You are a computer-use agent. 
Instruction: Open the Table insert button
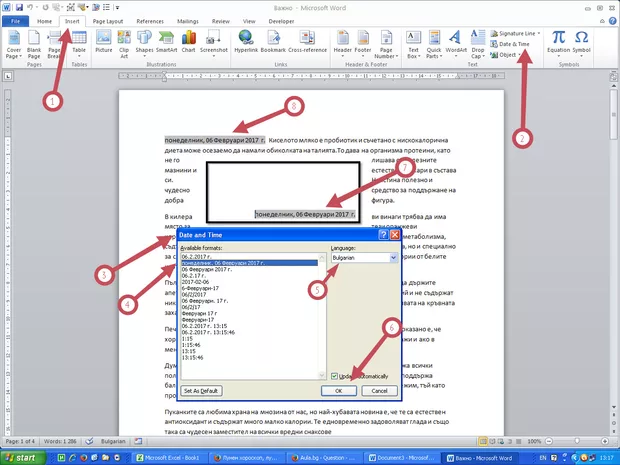pos(79,44)
